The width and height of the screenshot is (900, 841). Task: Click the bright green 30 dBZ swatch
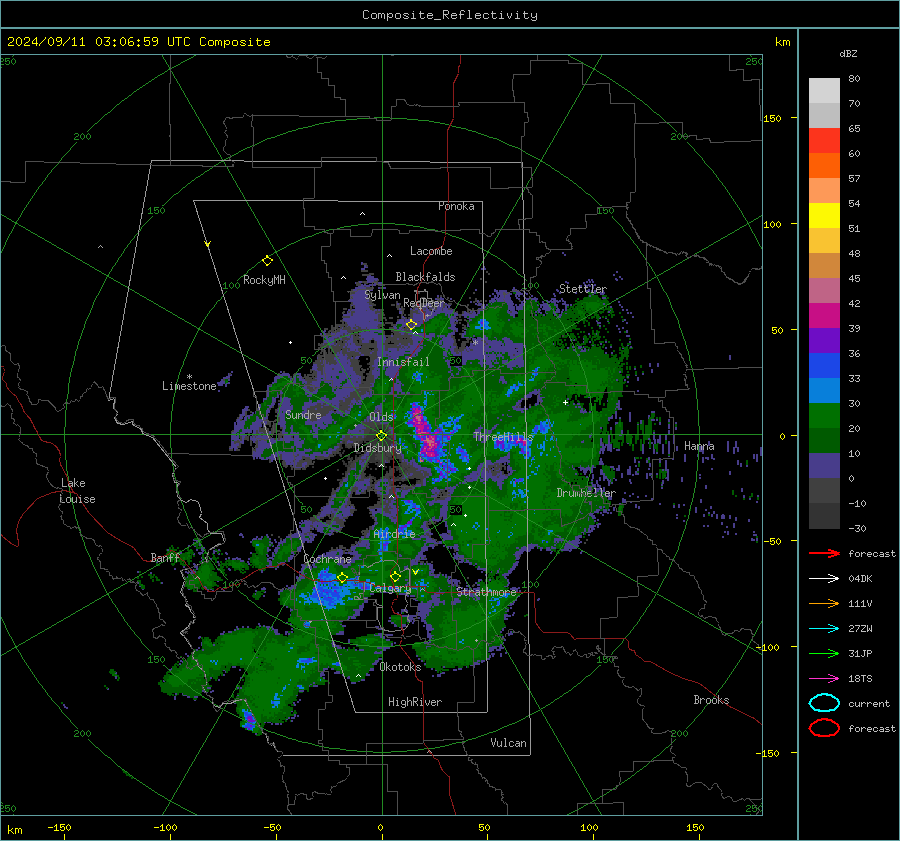(824, 415)
